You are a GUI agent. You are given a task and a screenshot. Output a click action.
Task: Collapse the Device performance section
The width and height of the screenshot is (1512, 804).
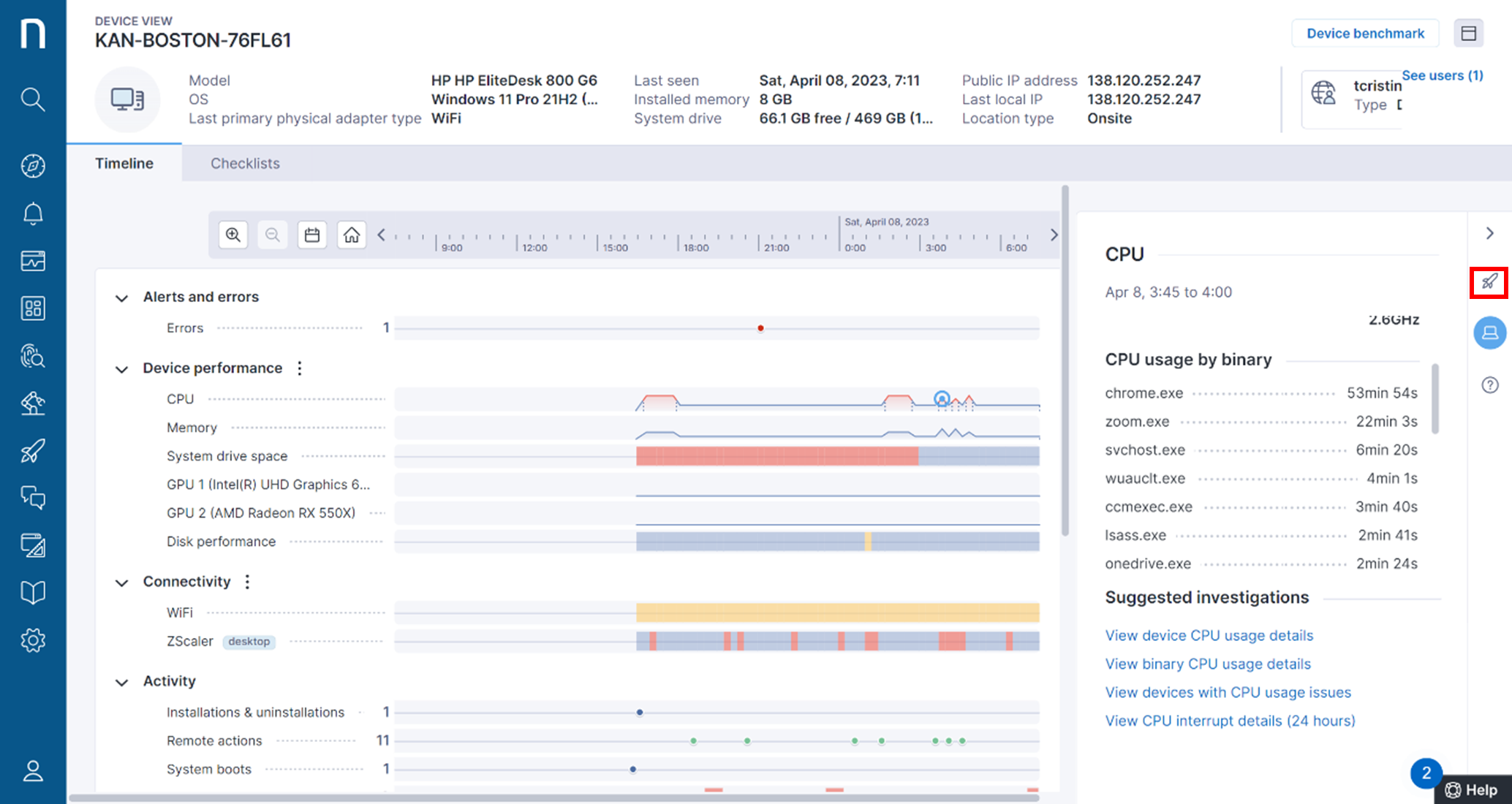tap(122, 369)
